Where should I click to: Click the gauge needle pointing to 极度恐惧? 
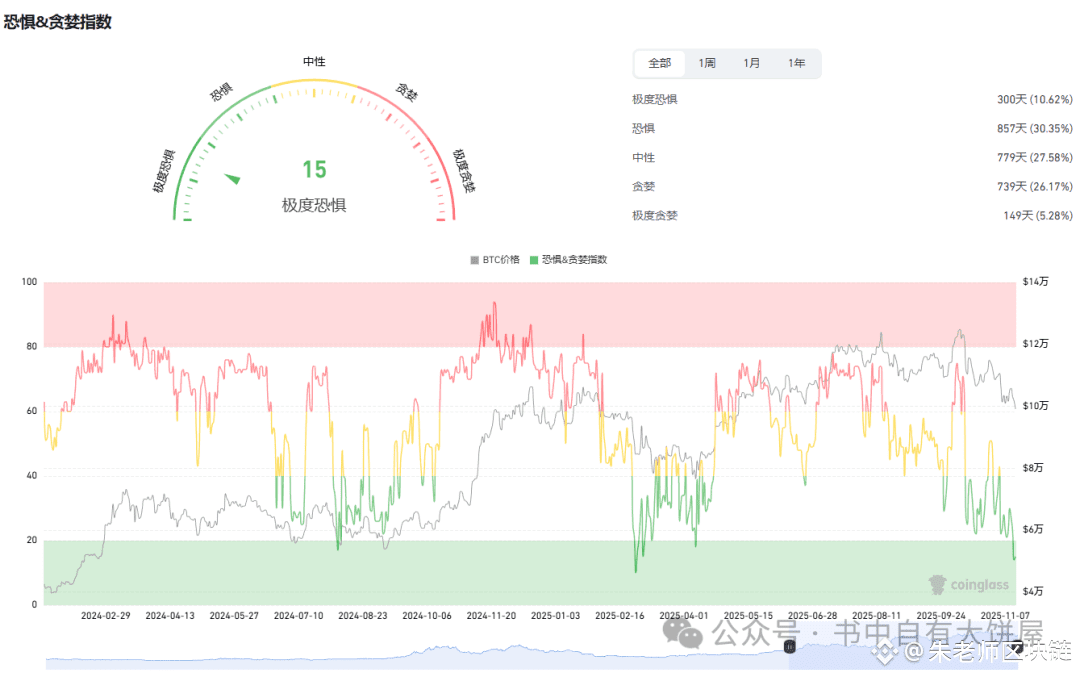[232, 177]
